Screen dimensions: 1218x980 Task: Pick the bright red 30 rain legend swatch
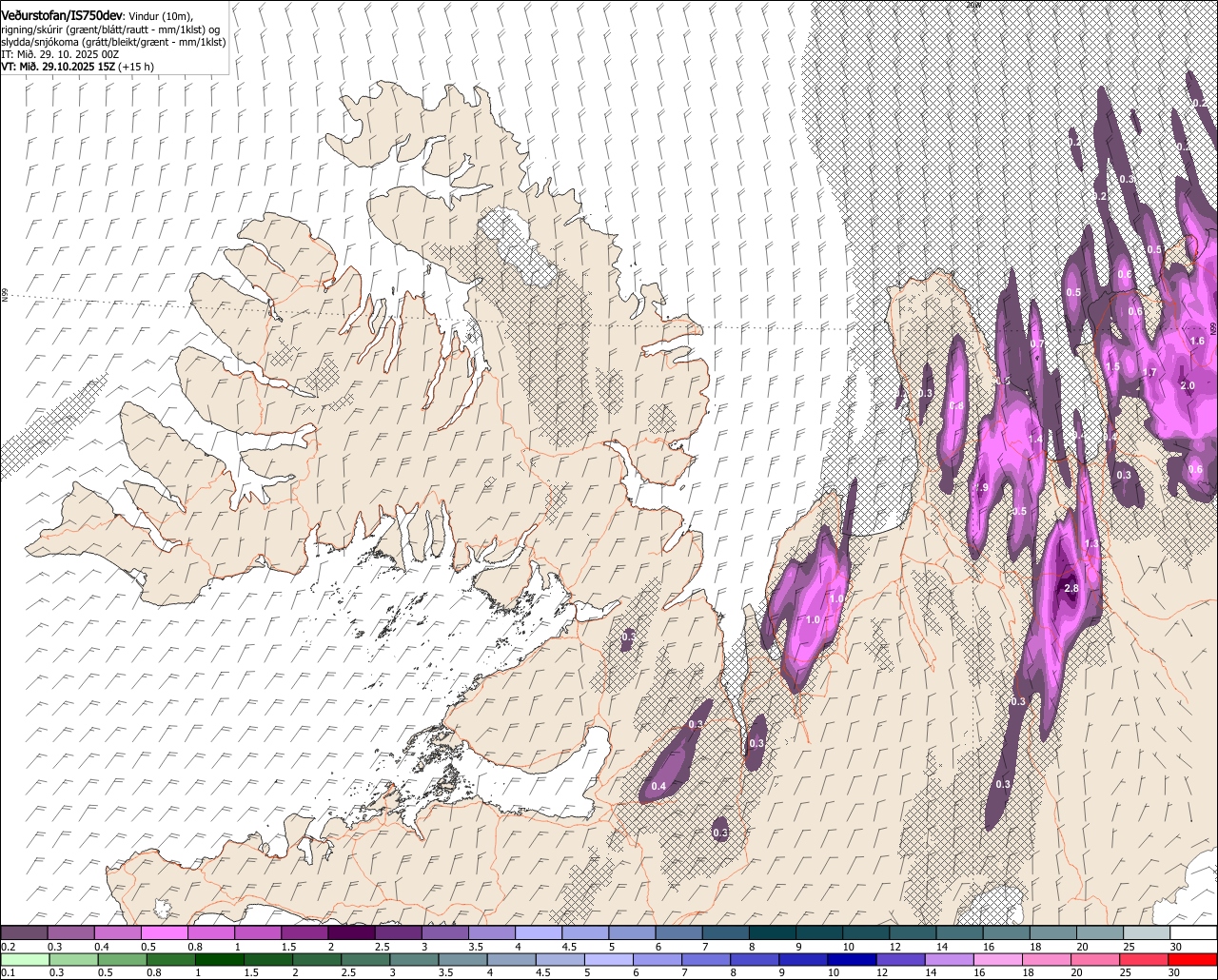pos(1193,959)
